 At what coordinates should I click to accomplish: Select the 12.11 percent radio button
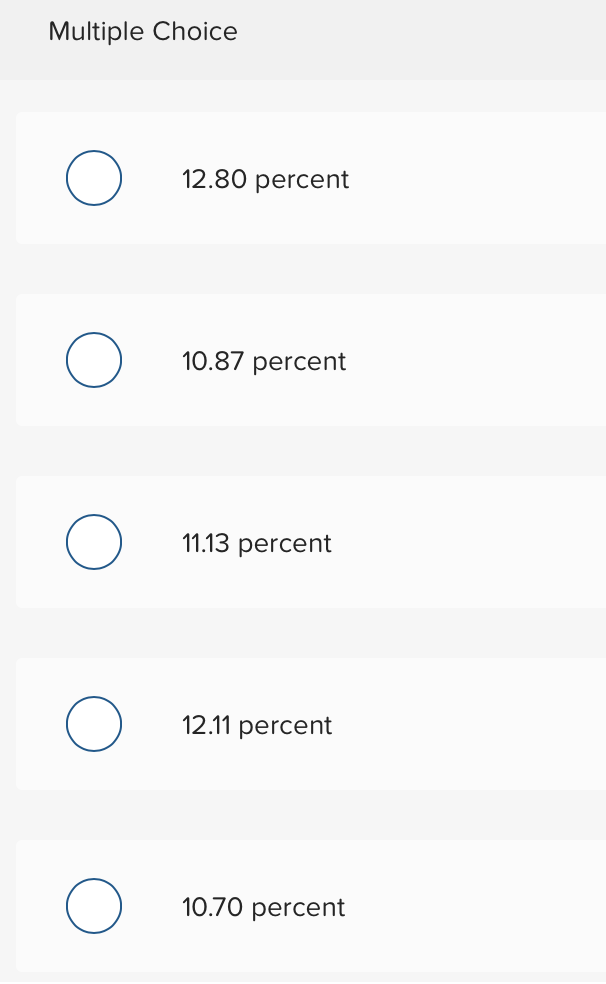pos(93,724)
